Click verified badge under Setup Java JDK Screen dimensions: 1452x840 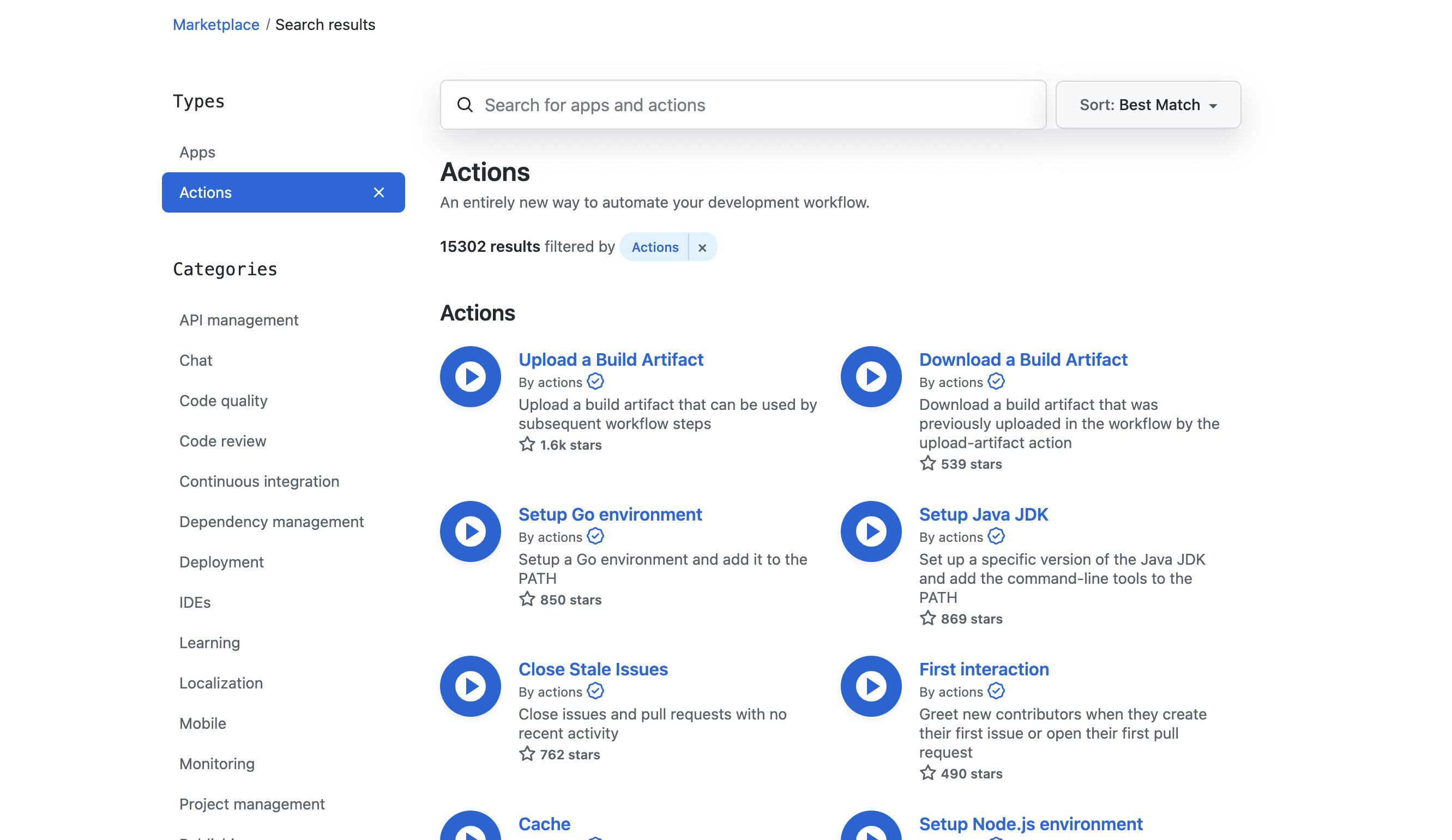(x=996, y=536)
